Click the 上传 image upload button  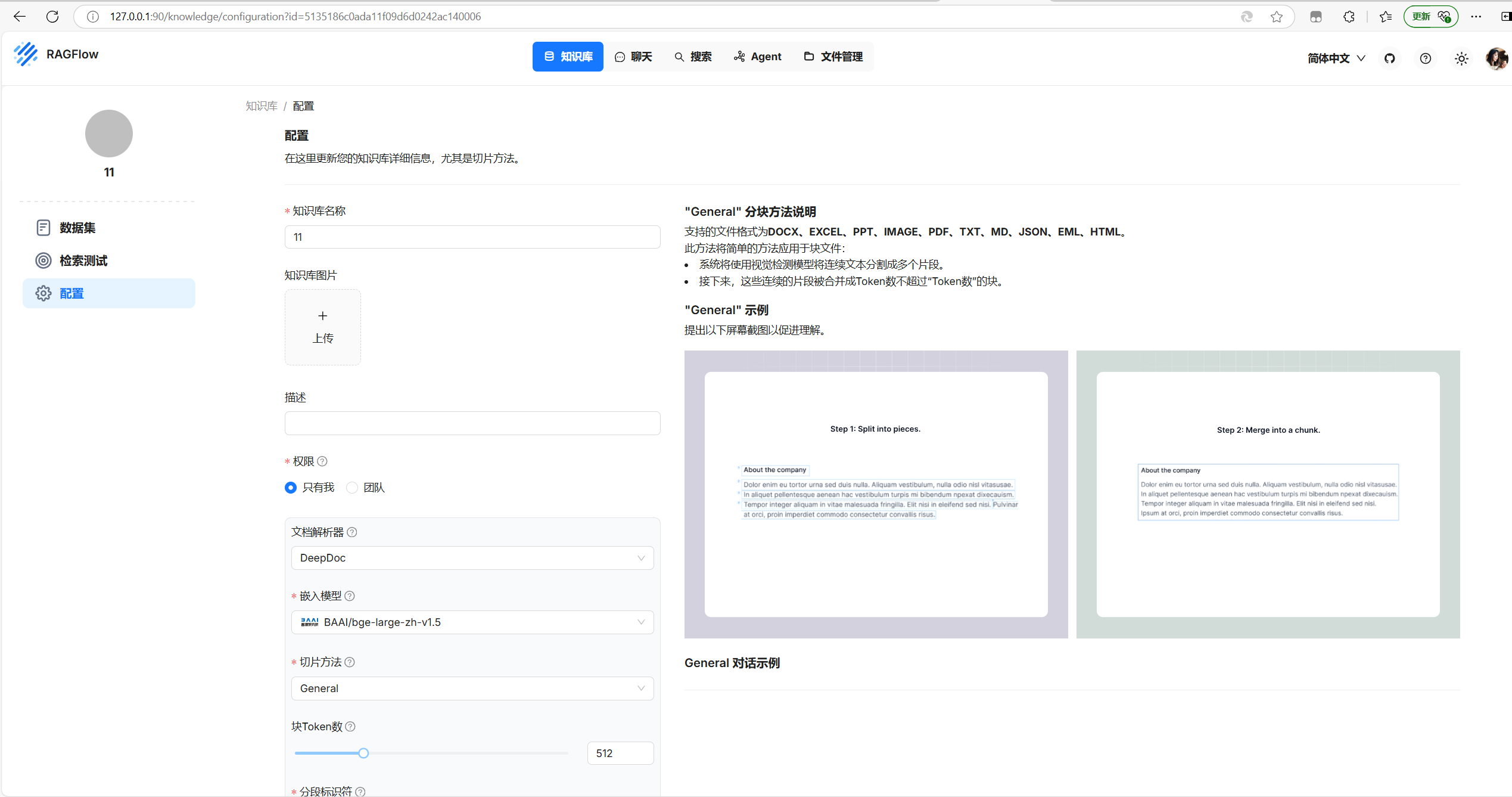[323, 327]
